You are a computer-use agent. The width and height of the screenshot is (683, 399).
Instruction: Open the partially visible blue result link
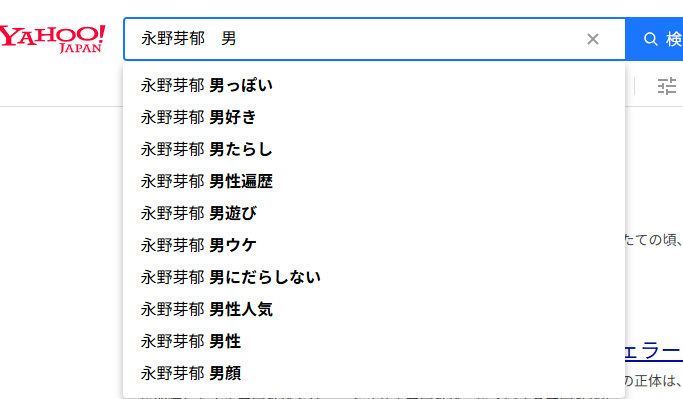coord(654,351)
